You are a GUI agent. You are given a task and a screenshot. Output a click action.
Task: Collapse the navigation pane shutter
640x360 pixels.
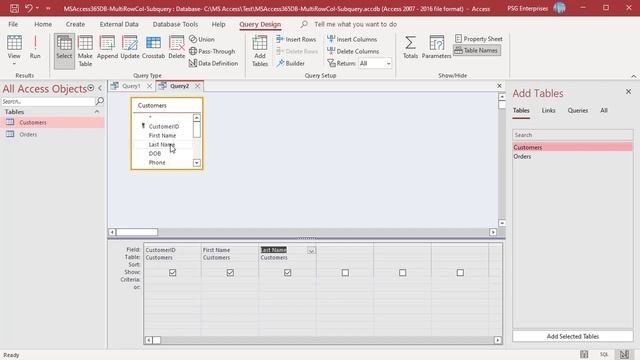point(100,88)
